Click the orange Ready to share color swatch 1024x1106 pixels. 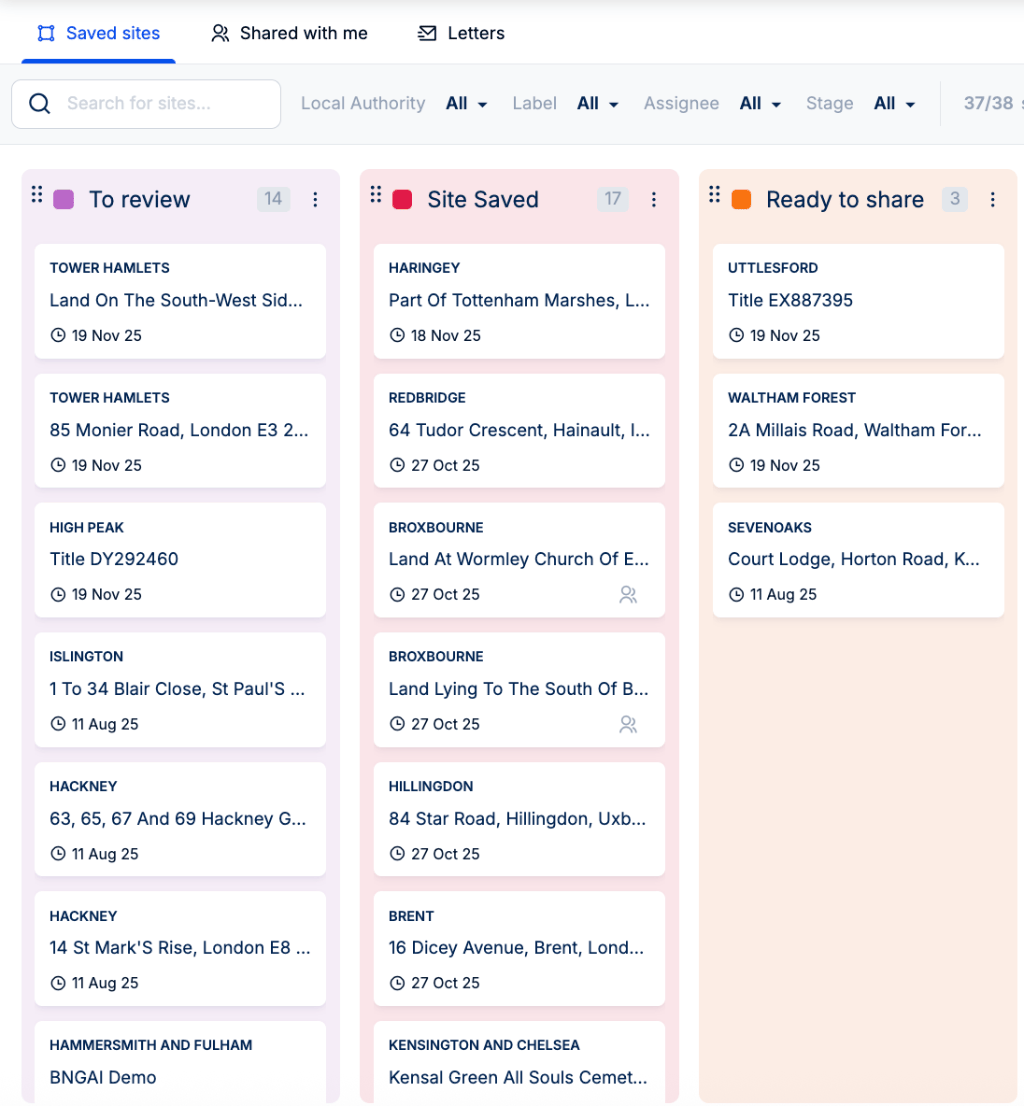(x=741, y=200)
